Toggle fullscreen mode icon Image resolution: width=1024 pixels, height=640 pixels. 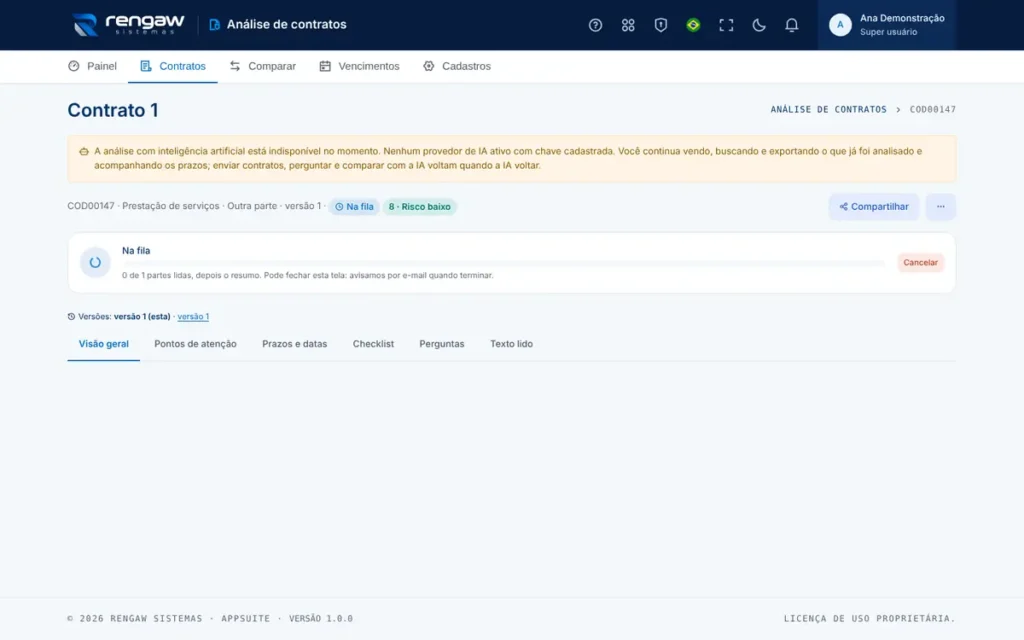(x=726, y=25)
